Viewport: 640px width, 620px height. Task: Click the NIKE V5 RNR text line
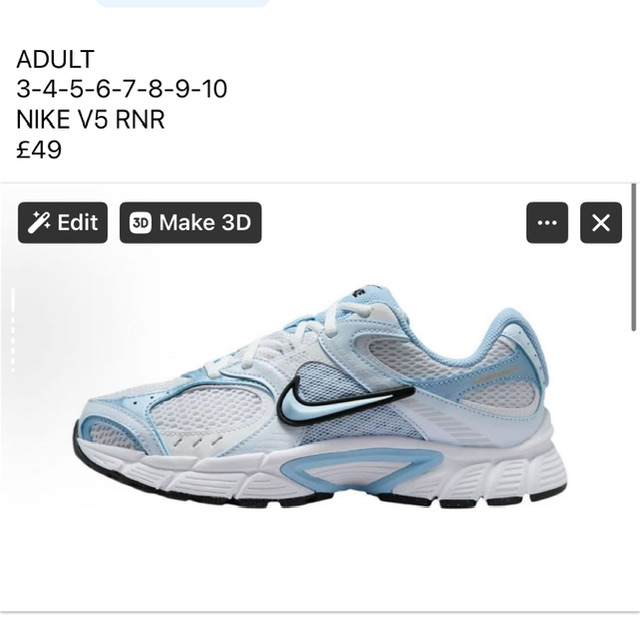click(x=90, y=119)
